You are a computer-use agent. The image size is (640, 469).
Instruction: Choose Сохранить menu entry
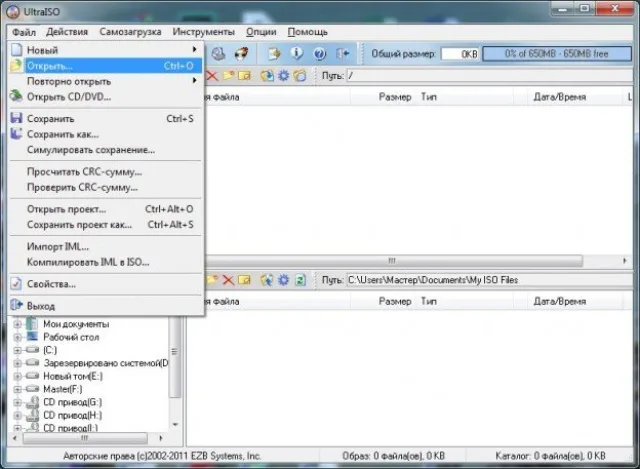point(106,119)
